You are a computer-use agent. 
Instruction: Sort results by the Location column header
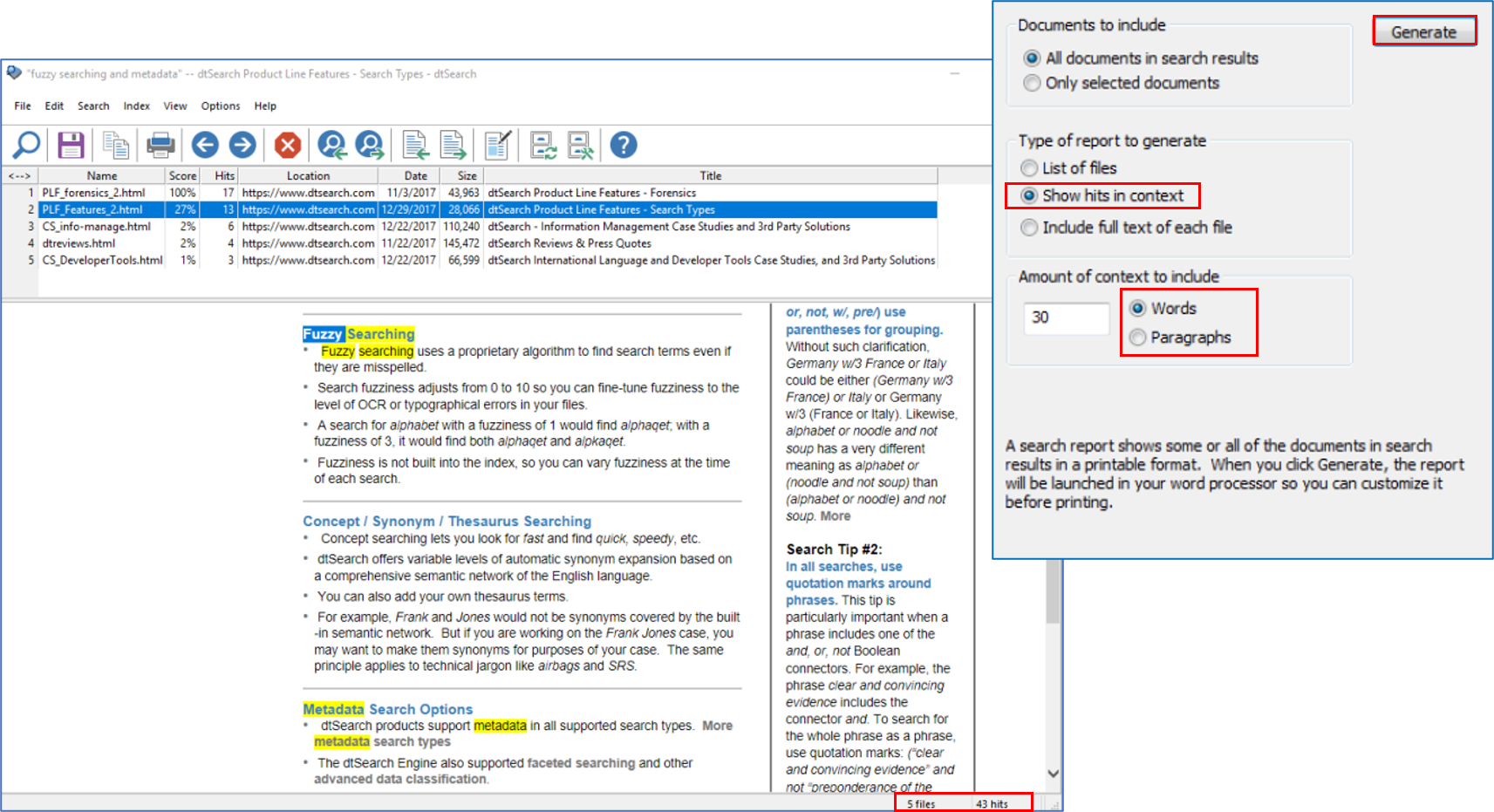click(x=308, y=175)
